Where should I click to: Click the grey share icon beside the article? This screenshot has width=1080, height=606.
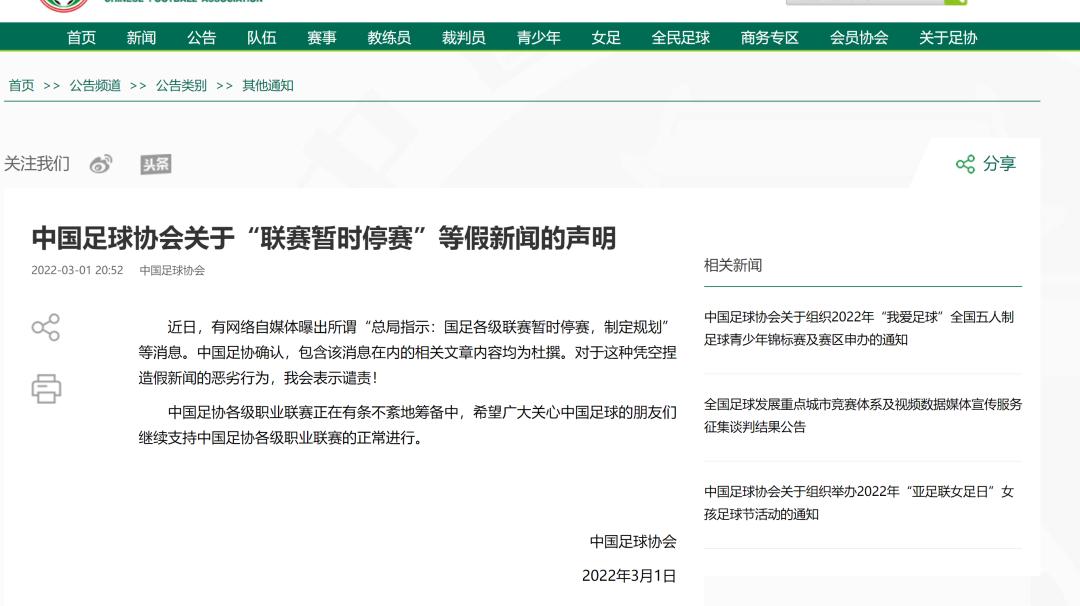click(x=46, y=327)
